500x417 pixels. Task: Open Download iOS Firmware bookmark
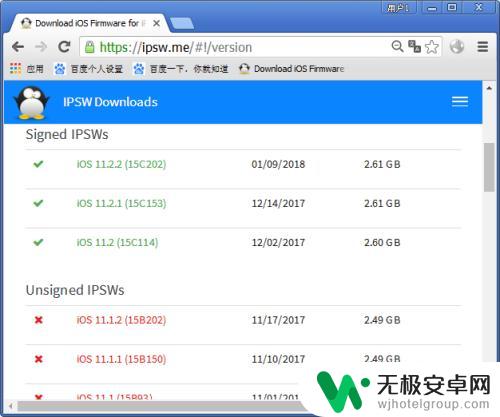point(292,69)
